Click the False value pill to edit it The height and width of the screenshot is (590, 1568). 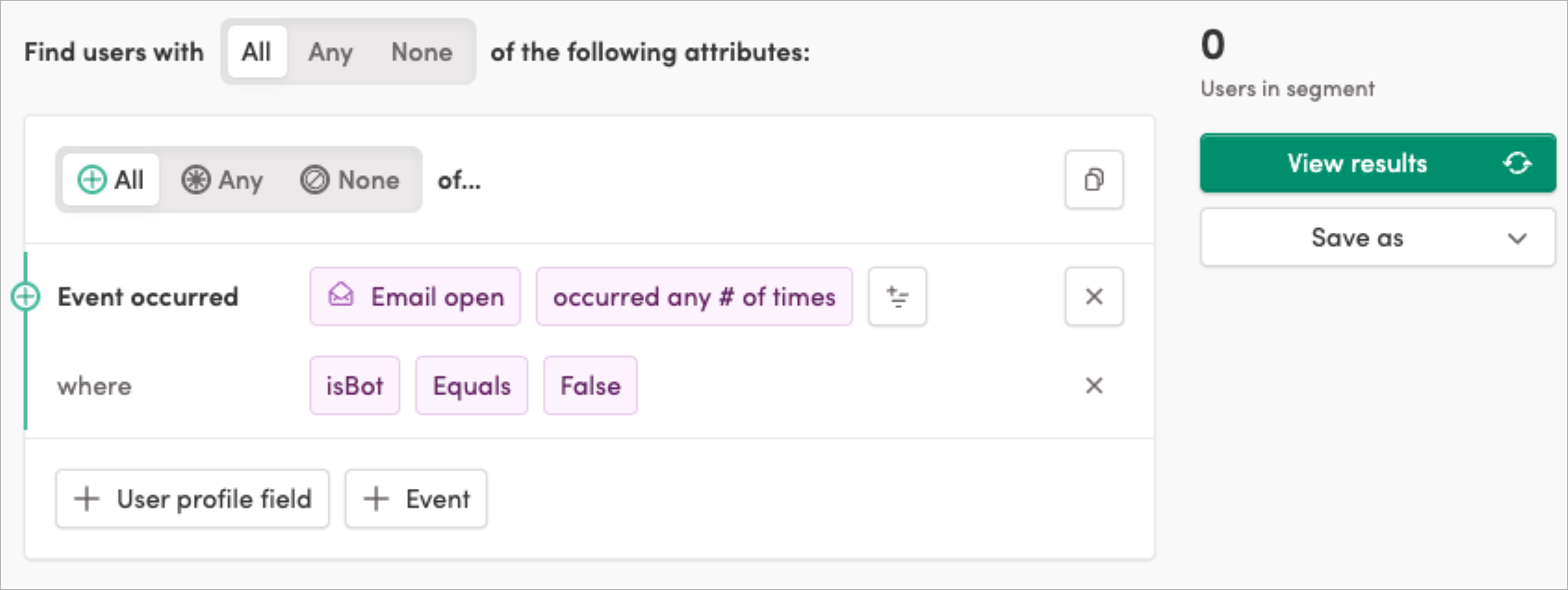[x=590, y=386]
